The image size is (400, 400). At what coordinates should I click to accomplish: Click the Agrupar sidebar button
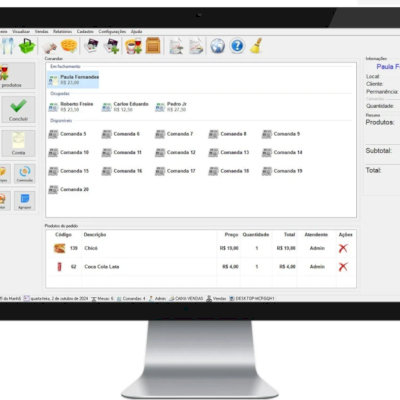(x=25, y=200)
